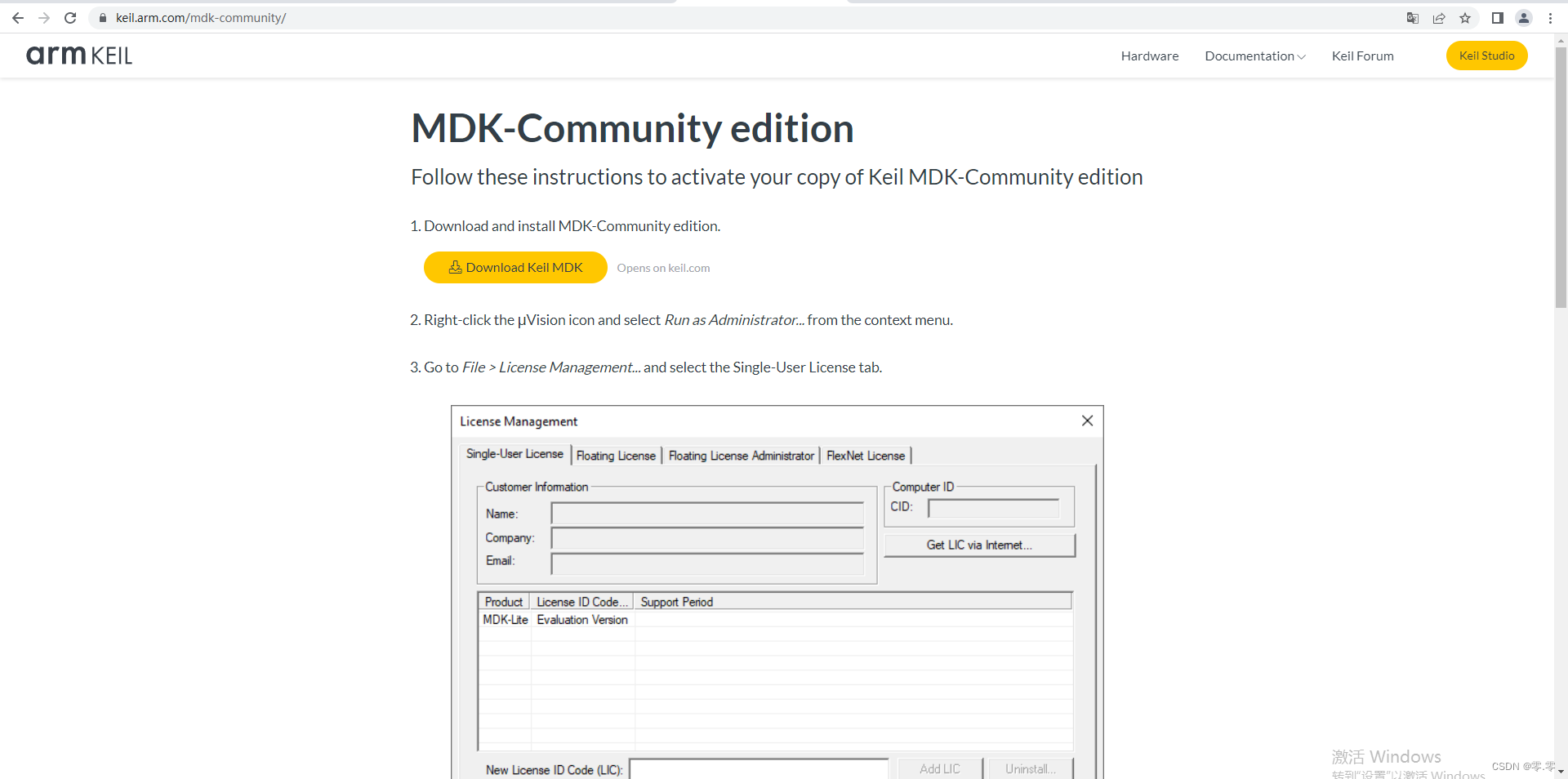Expand the Documentation dropdown menu
Viewport: 1568px width, 779px height.
[1255, 56]
